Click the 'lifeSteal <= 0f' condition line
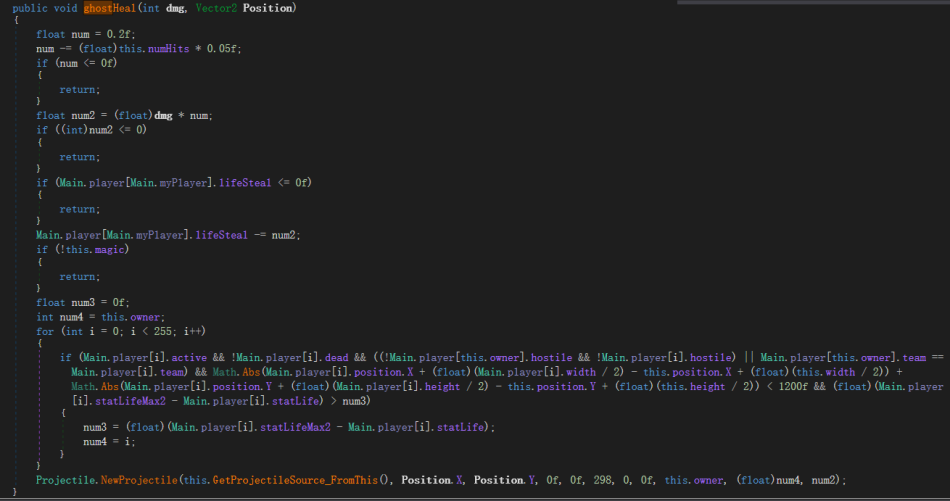Screen dimensions: 950x501 click(x=173, y=182)
